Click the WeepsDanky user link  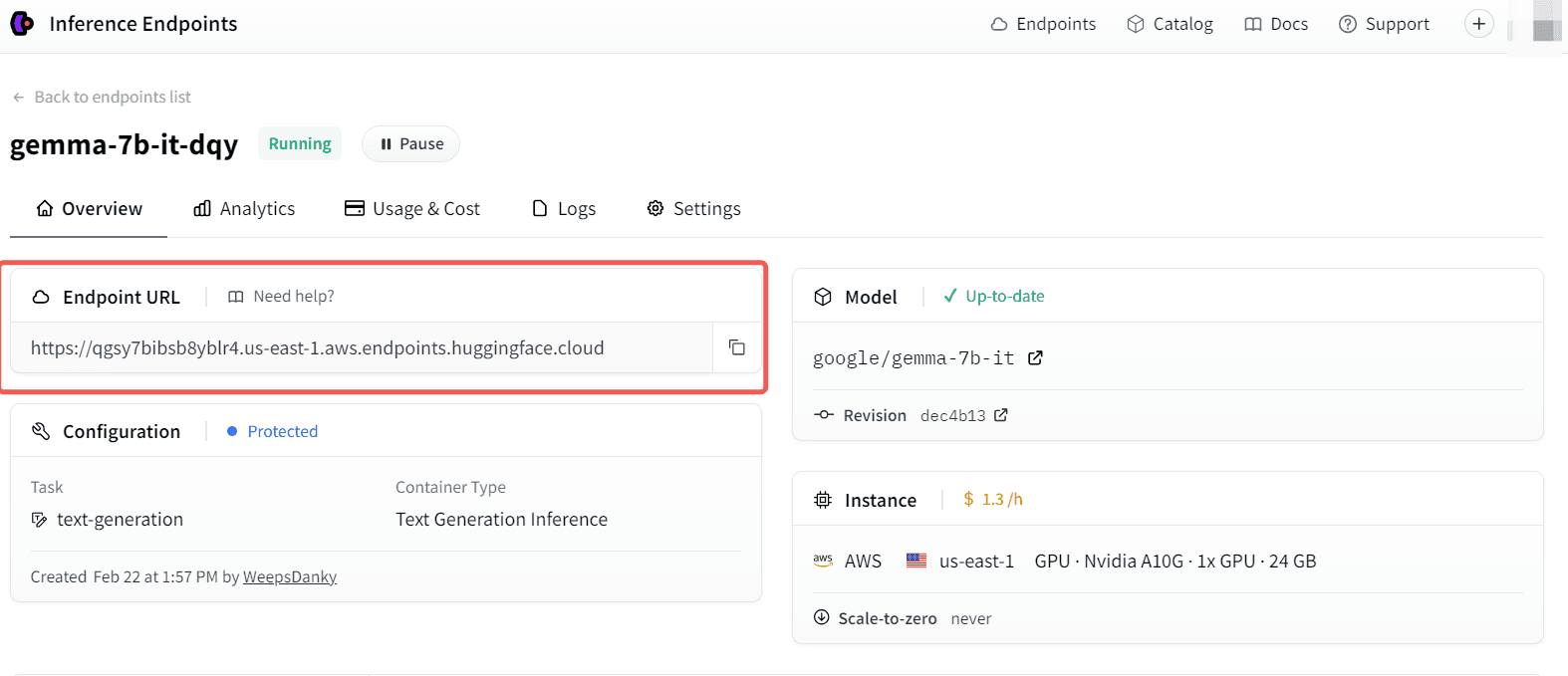tap(290, 577)
